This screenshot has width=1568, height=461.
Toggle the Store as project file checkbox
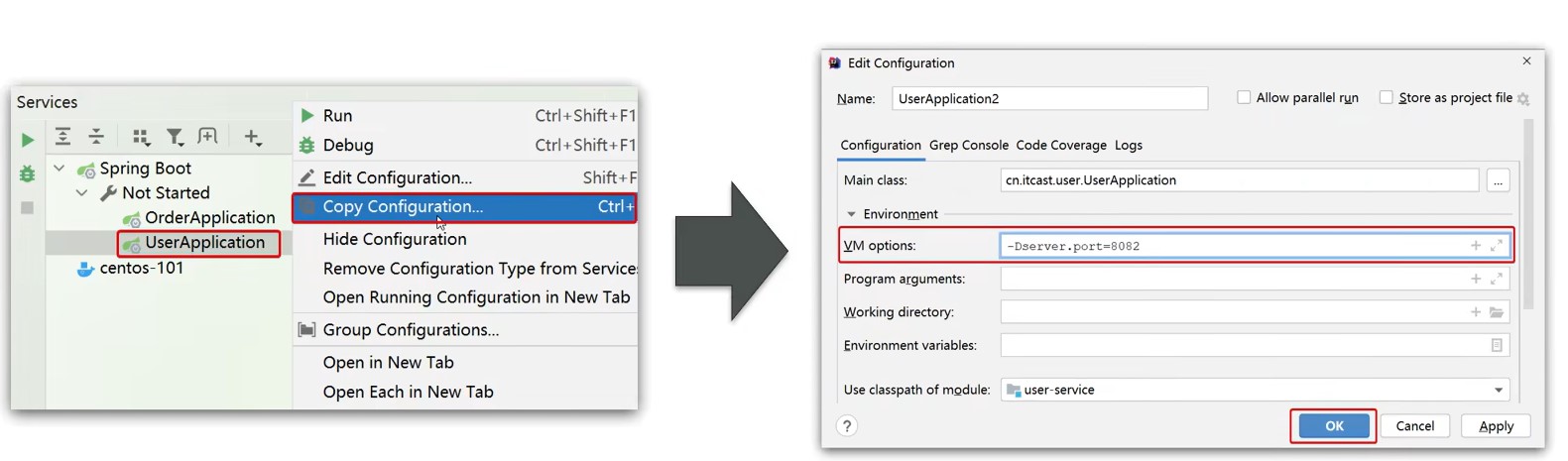point(1387,97)
